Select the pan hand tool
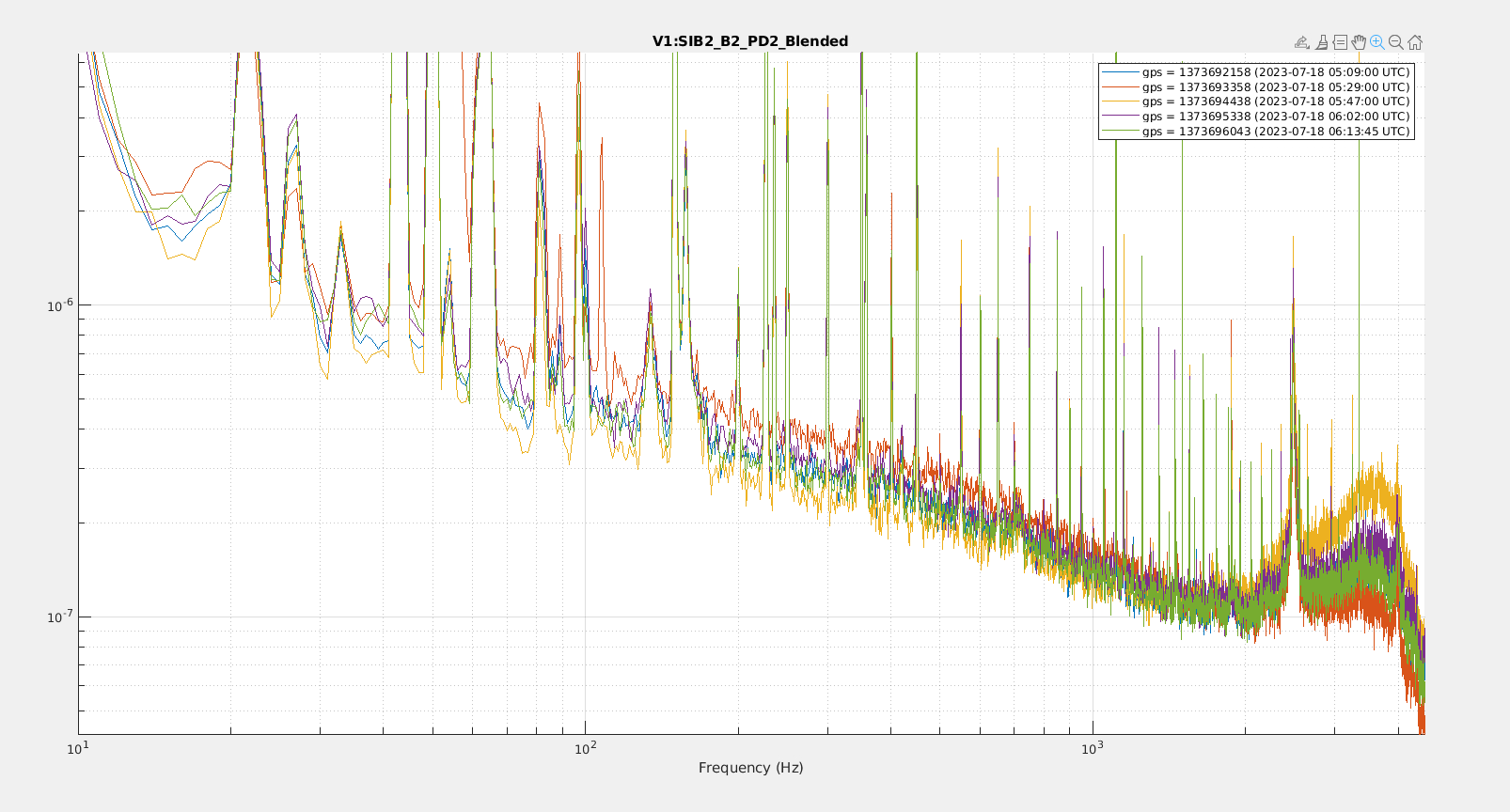Screen dimensions: 1510x812 pos(1359,42)
